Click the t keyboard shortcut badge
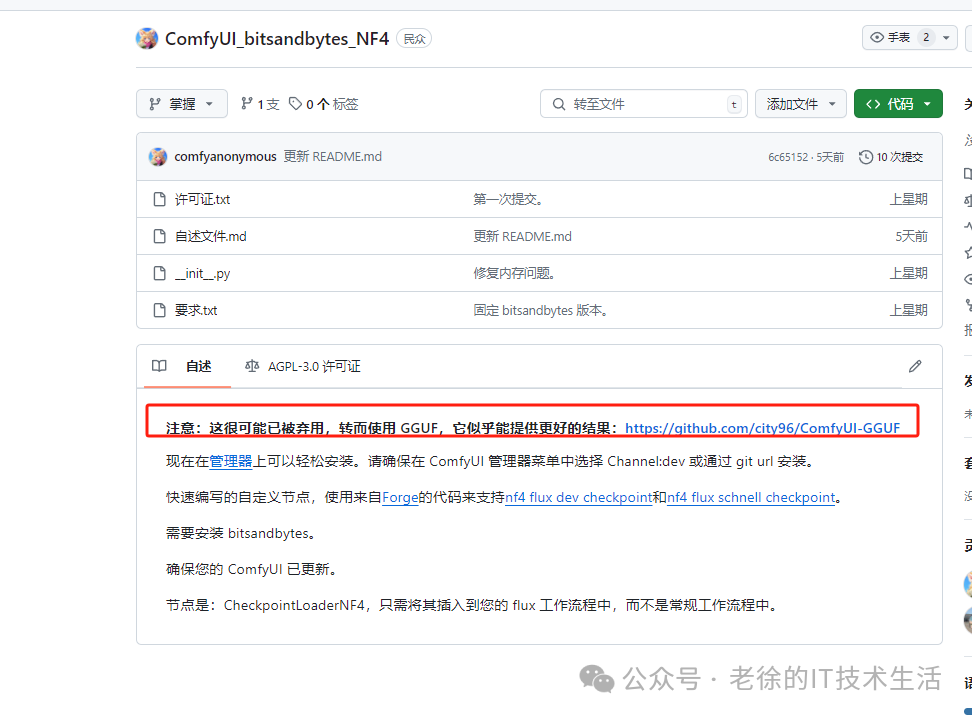The height and width of the screenshot is (717, 972). pos(734,104)
